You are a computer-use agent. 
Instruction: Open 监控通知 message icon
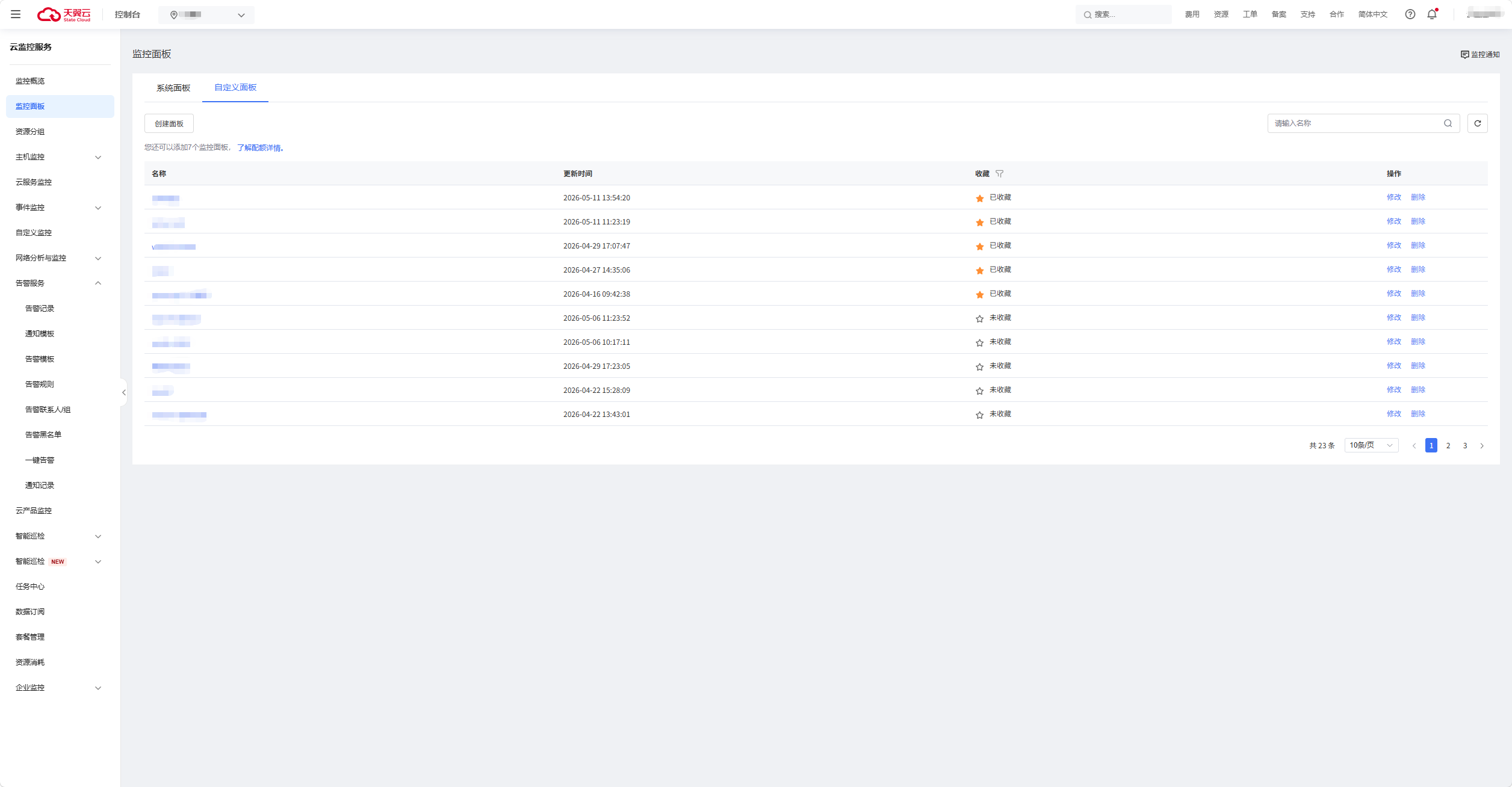coord(1465,55)
